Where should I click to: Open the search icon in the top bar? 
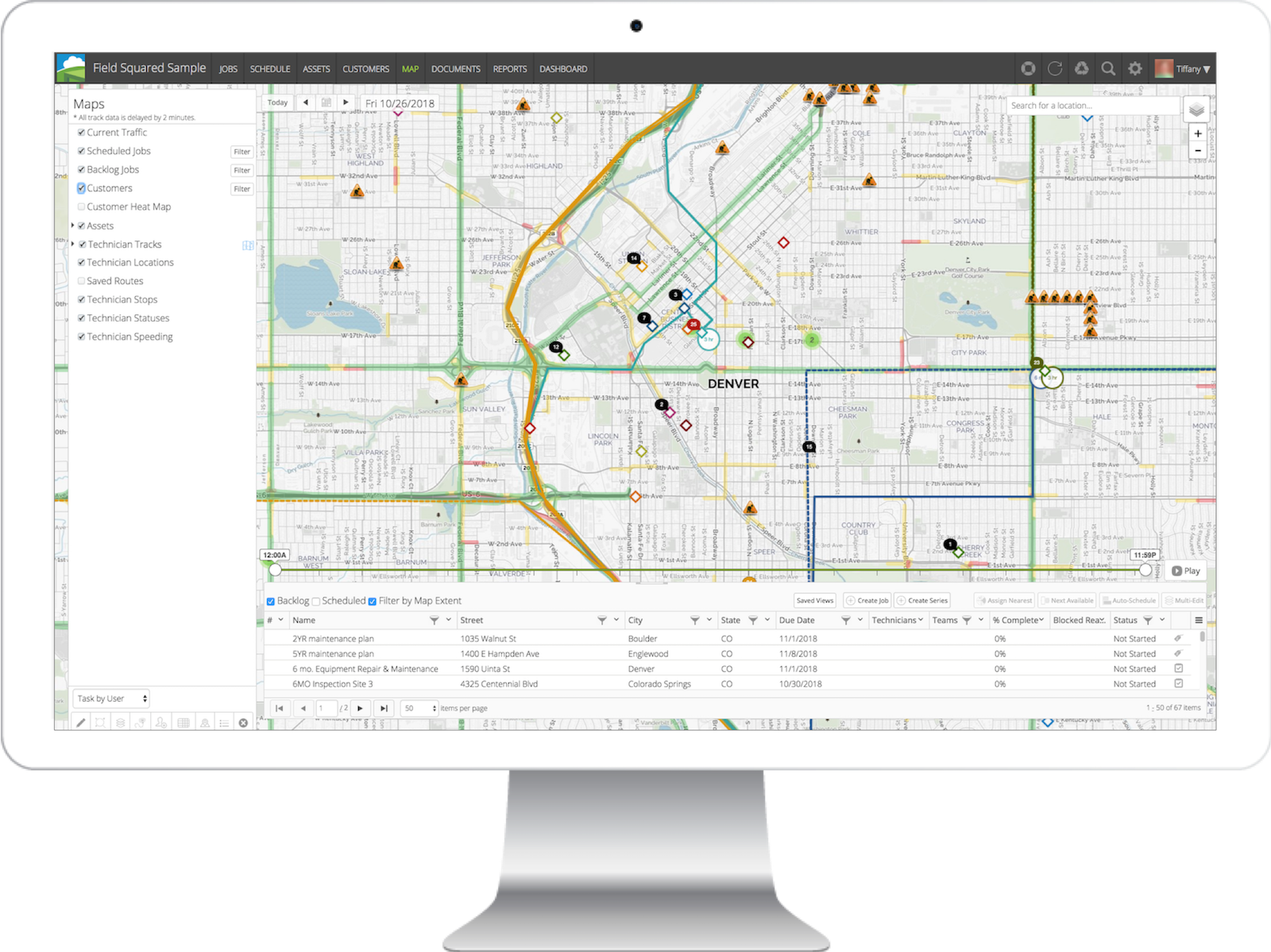click(x=1107, y=69)
